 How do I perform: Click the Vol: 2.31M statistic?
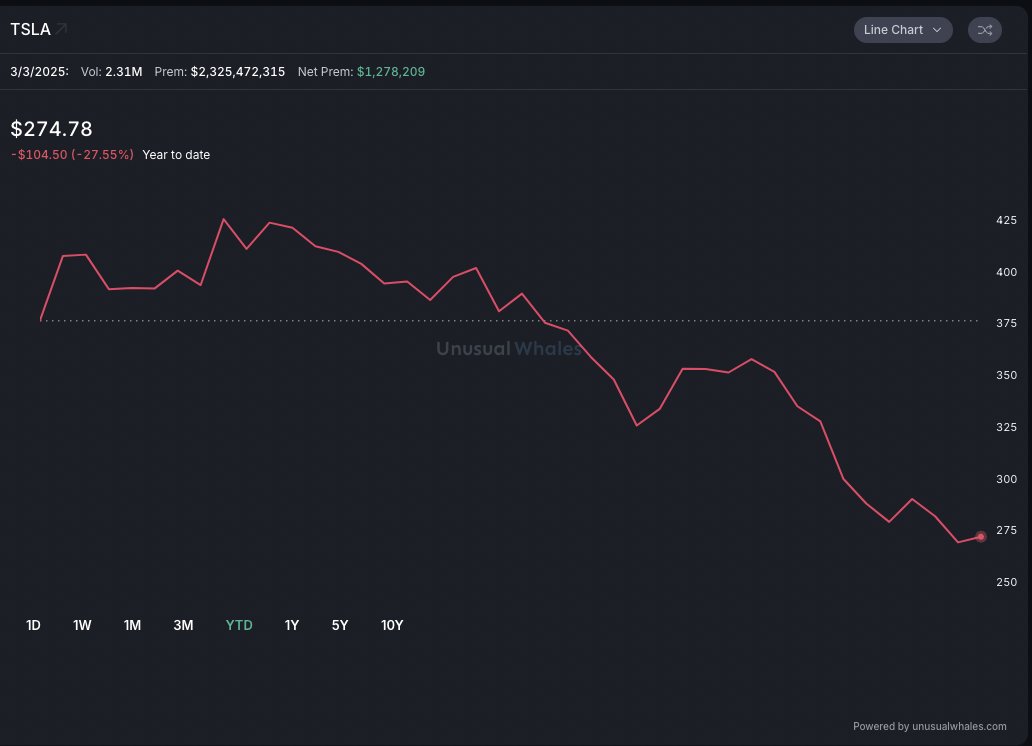click(x=113, y=71)
